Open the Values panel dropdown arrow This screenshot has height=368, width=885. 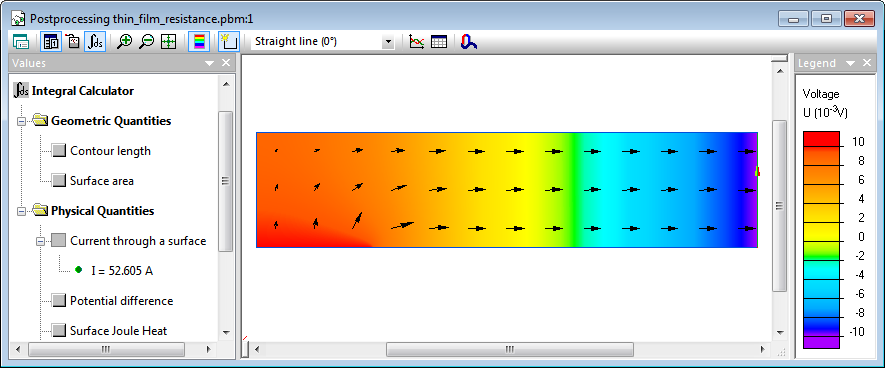(x=209, y=63)
